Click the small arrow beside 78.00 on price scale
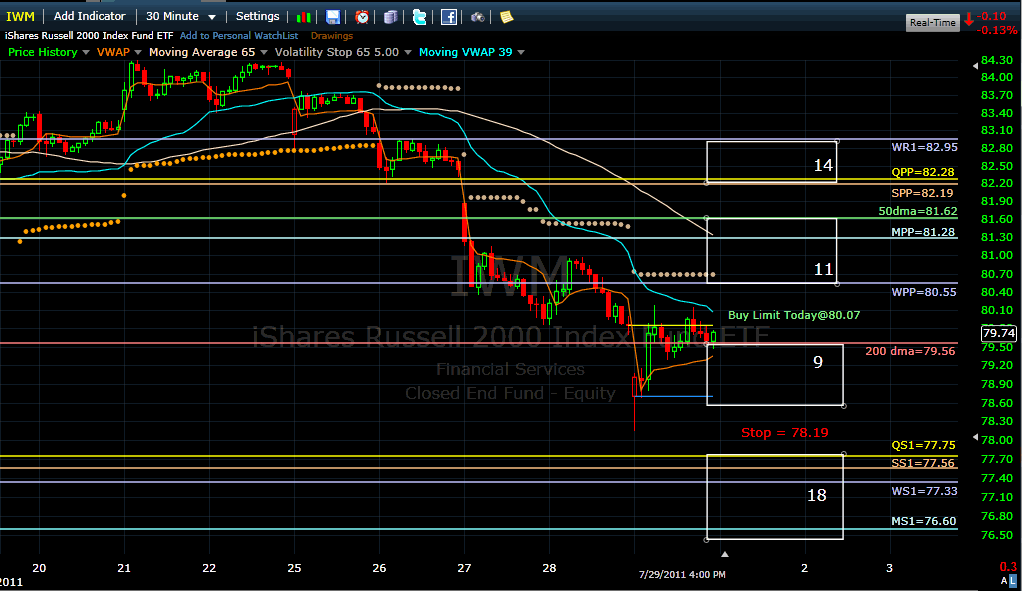Image resolution: width=1022 pixels, height=591 pixels. [975, 437]
